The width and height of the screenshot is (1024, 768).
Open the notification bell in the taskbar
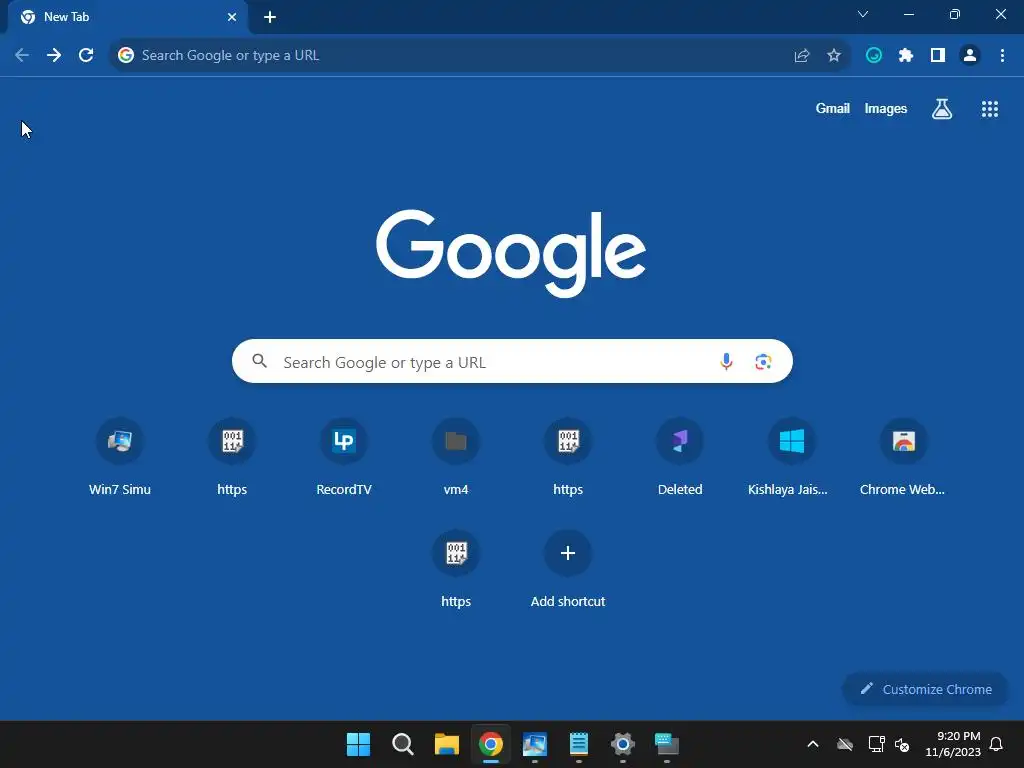click(996, 744)
